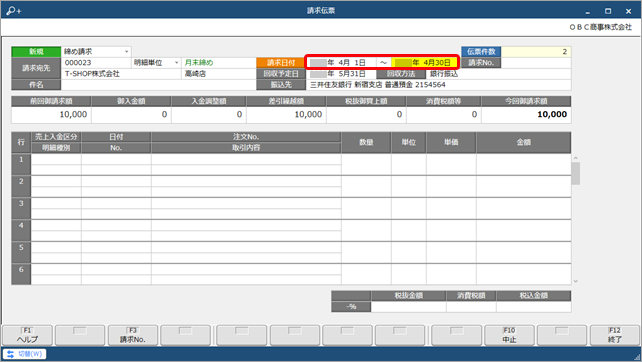
Task: Select row 3 header in detail grid
Action: tap(21, 208)
